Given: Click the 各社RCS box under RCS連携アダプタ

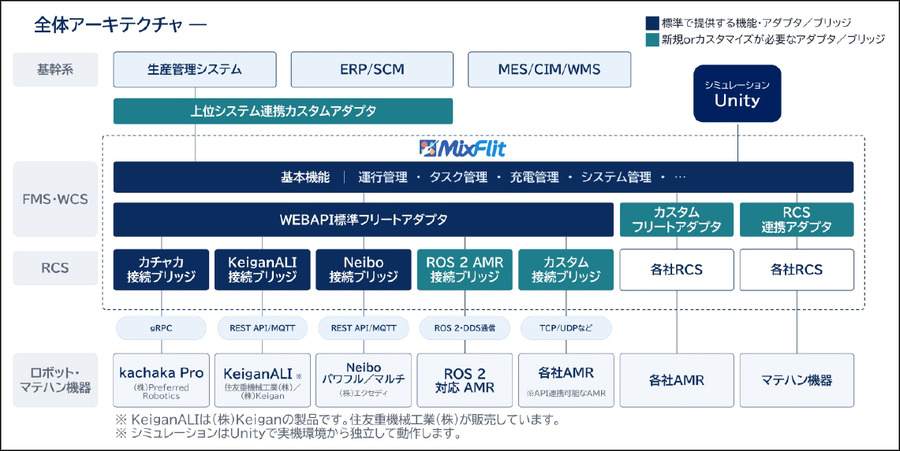Looking at the screenshot, I should (797, 270).
